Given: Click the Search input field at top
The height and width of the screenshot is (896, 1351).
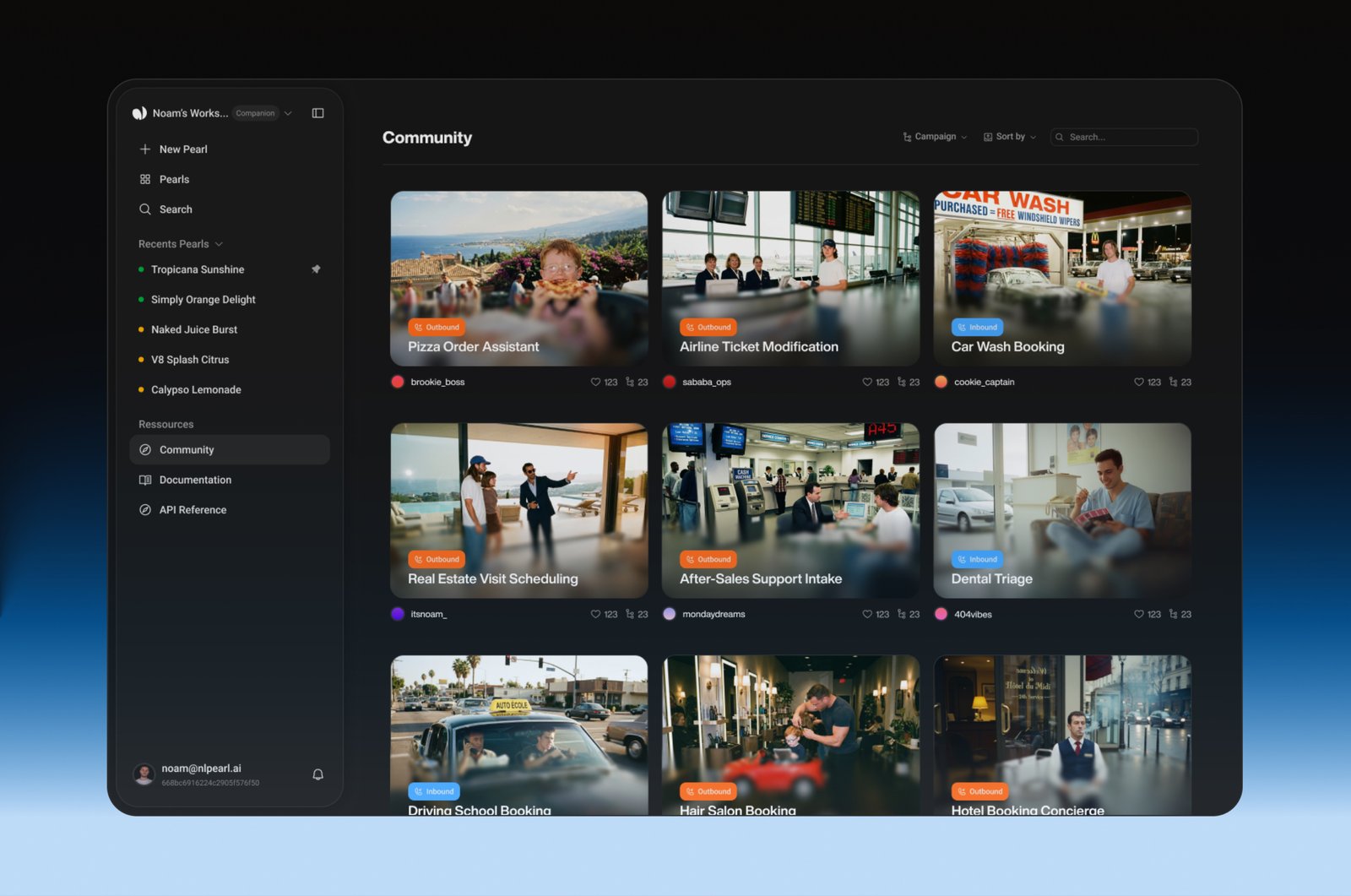Looking at the screenshot, I should tap(1130, 137).
